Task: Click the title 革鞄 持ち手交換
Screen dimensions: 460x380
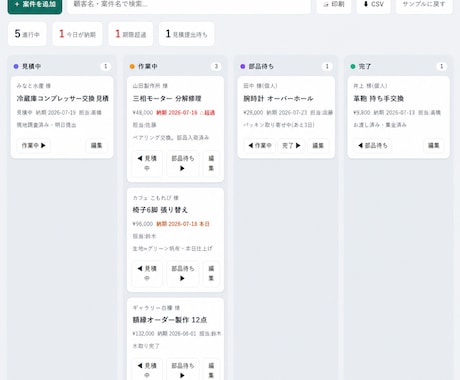Action: click(x=379, y=98)
